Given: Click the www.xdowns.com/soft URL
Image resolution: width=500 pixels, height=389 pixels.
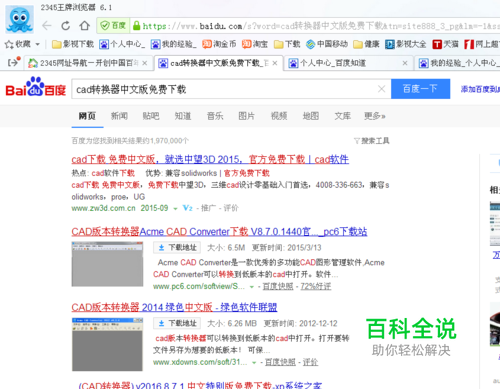Looking at the screenshot, I should [x=200, y=362].
